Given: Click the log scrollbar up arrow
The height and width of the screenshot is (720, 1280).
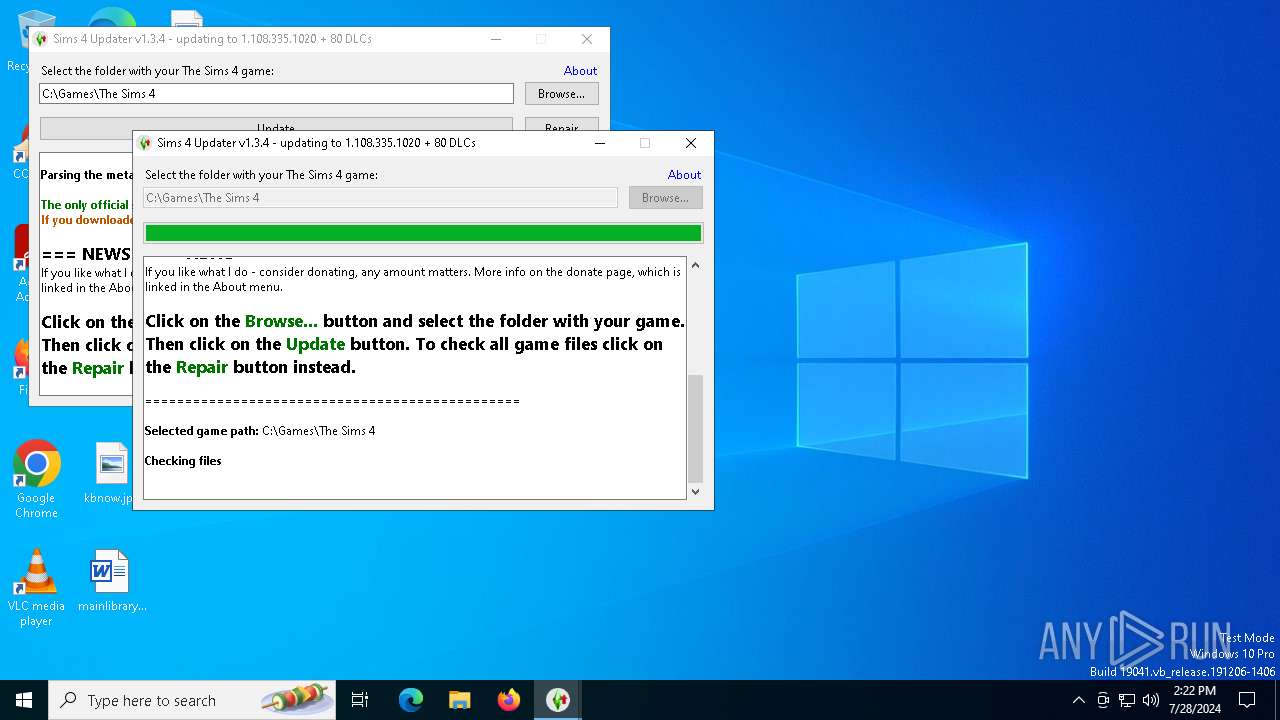Looking at the screenshot, I should (695, 265).
